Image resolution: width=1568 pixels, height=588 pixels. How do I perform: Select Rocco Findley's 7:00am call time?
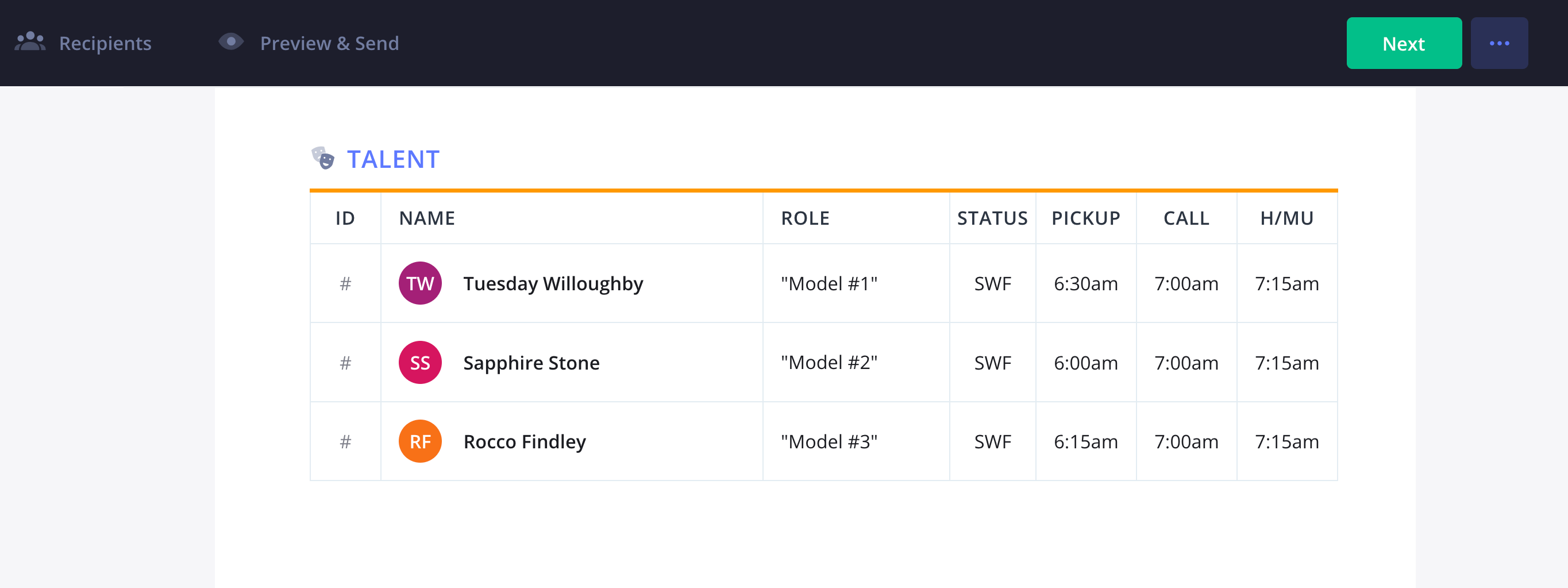coord(1186,441)
